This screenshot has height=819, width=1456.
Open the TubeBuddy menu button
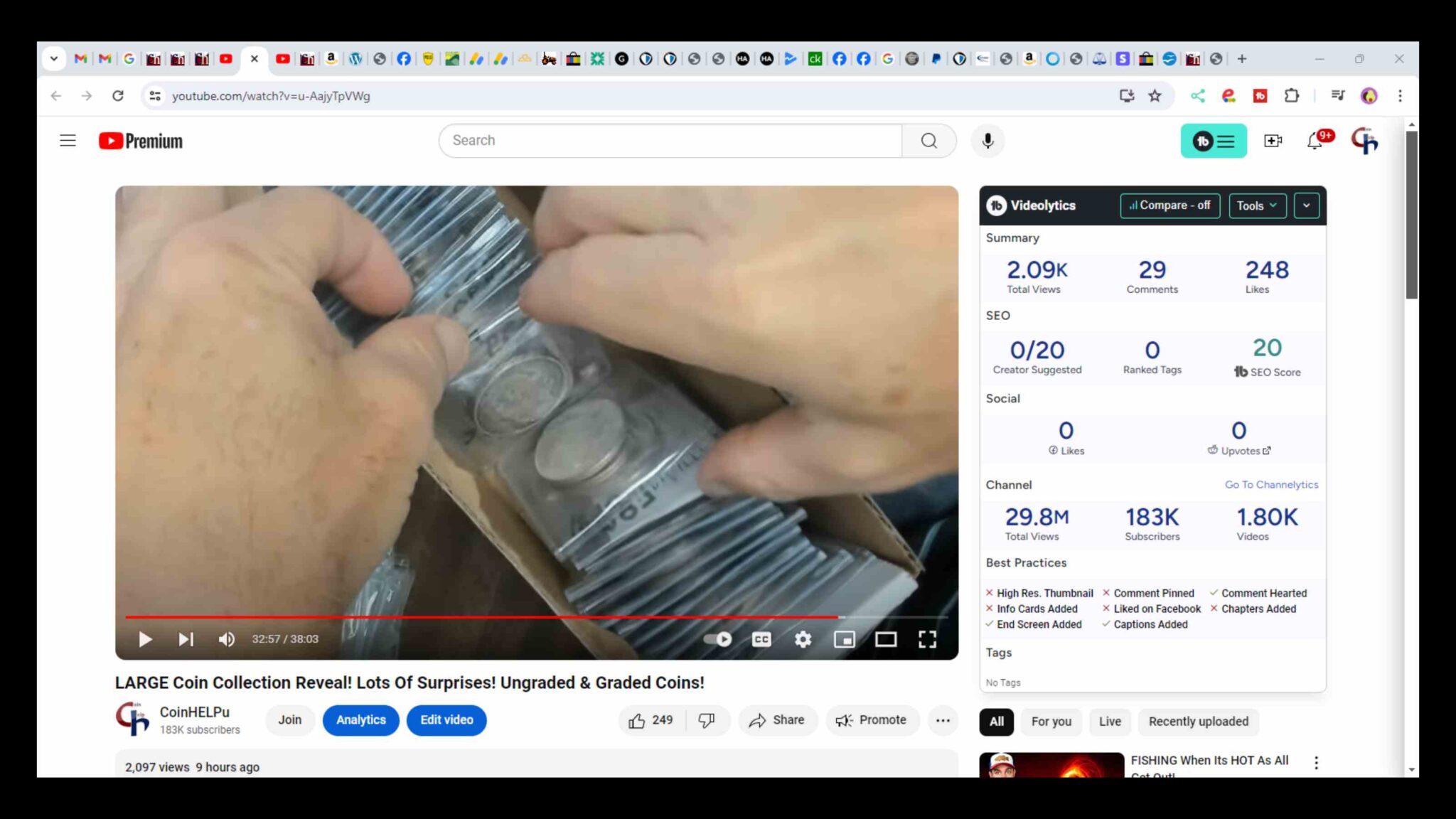[x=1213, y=141]
